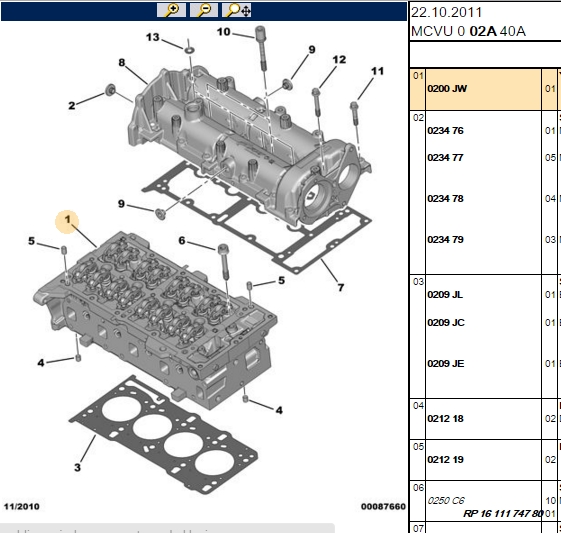Open part number 0209 JL
561x533 pixels.
tap(445, 294)
